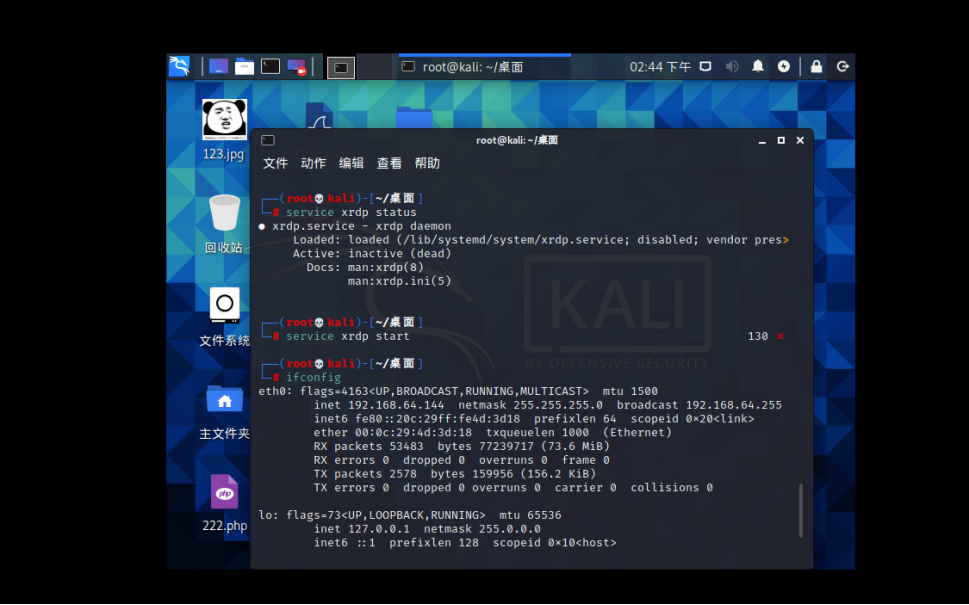Click the 'xrdp.service - xrdp daemon' line
The image size is (969, 605).
click(362, 226)
